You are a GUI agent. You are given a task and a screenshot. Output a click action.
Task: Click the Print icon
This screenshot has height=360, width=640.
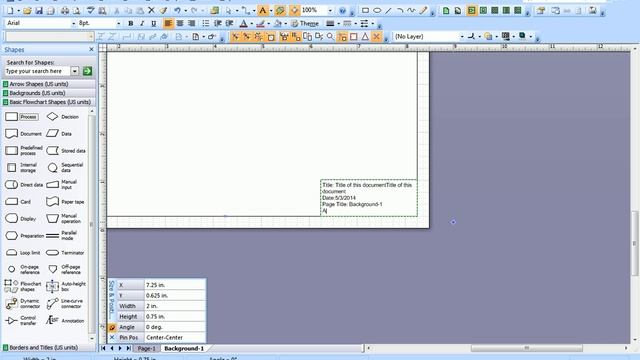click(65, 11)
